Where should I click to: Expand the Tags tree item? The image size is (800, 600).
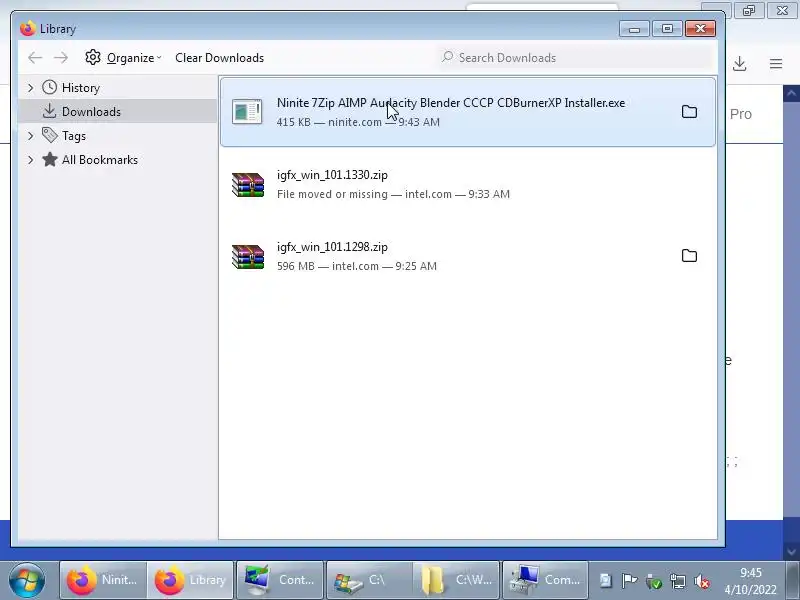[31, 136]
